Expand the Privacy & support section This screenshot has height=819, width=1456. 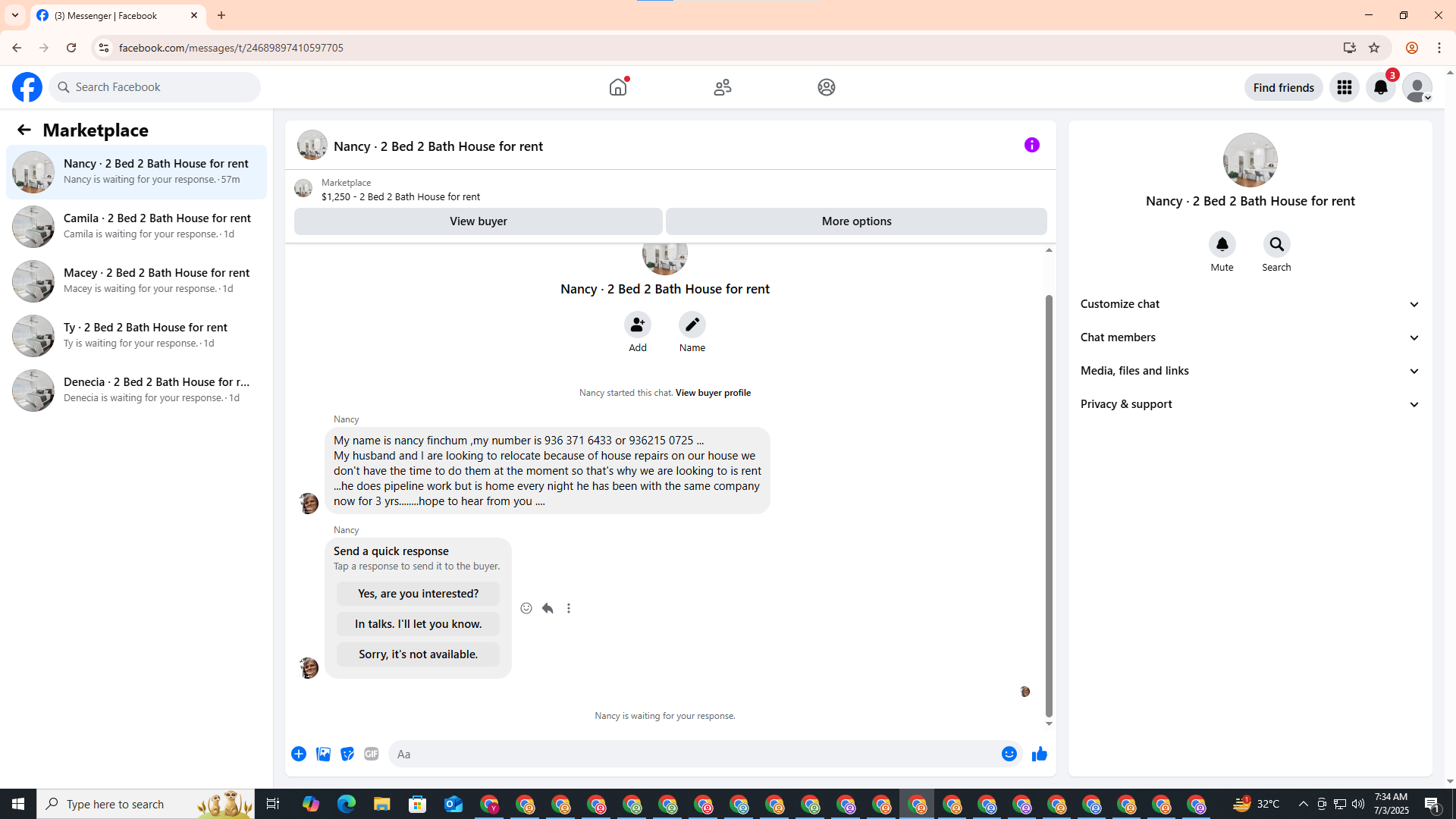tap(1250, 404)
